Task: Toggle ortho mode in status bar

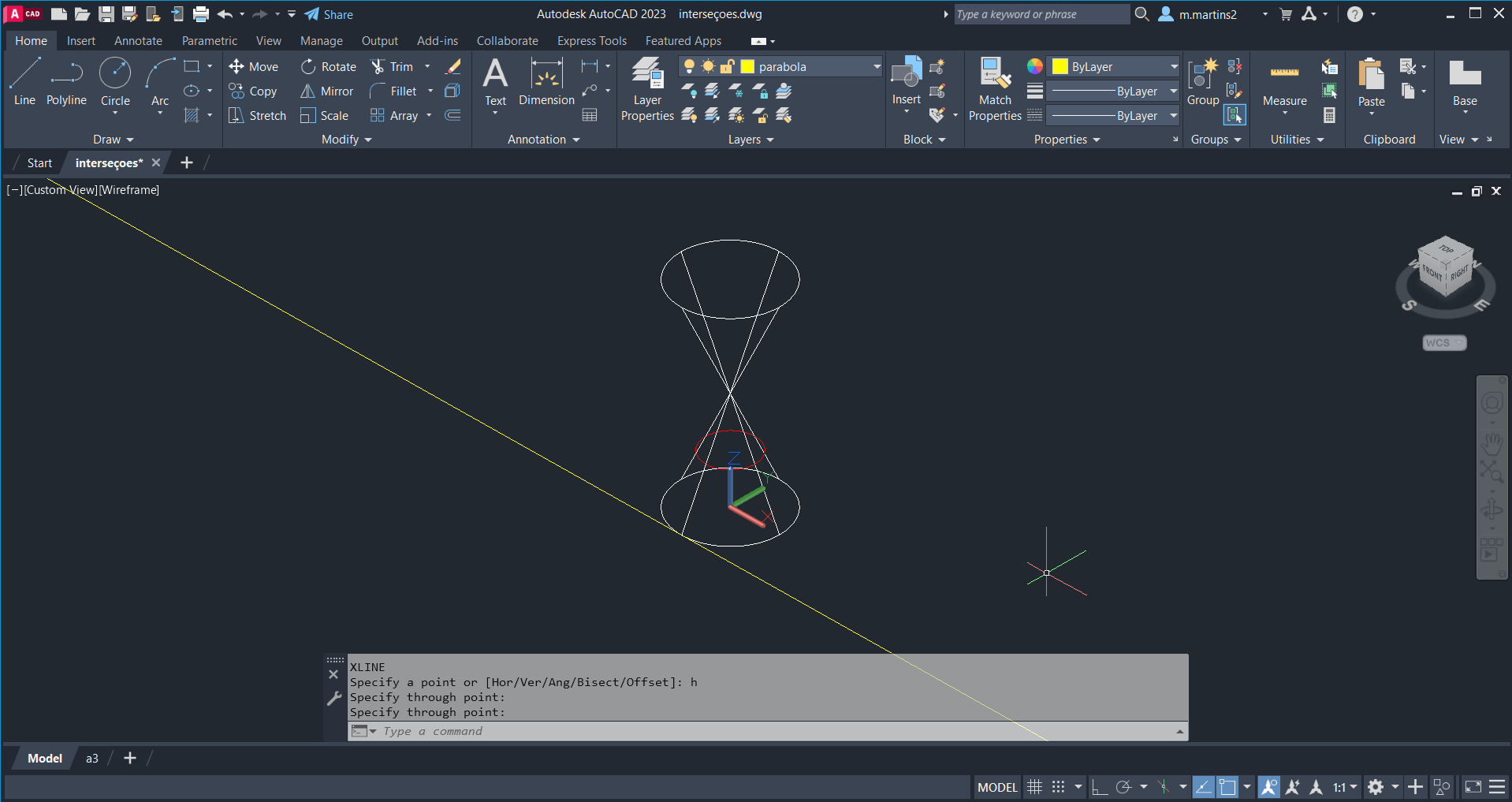Action: point(1100,787)
